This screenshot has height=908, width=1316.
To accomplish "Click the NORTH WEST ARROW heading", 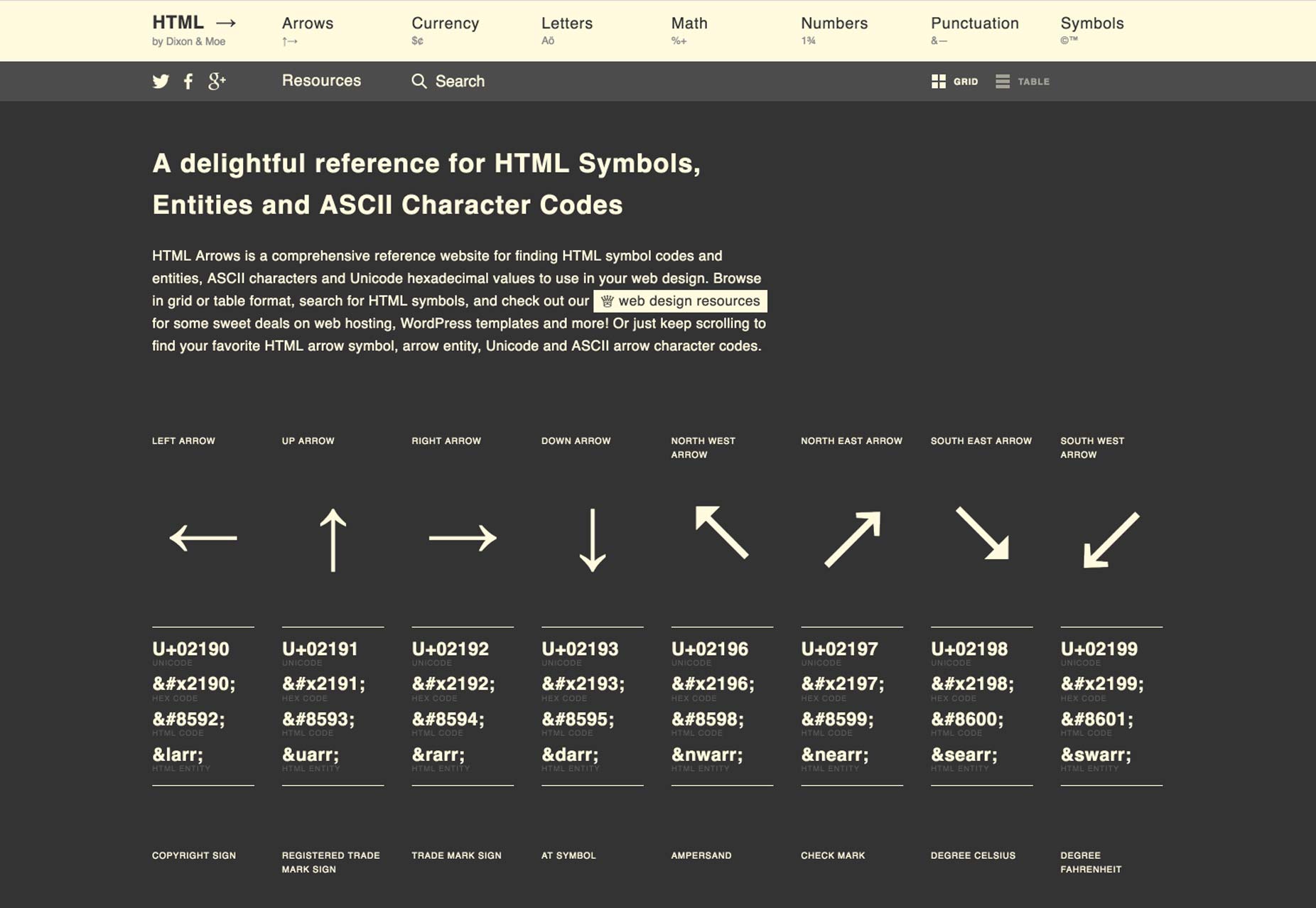I will coord(703,448).
